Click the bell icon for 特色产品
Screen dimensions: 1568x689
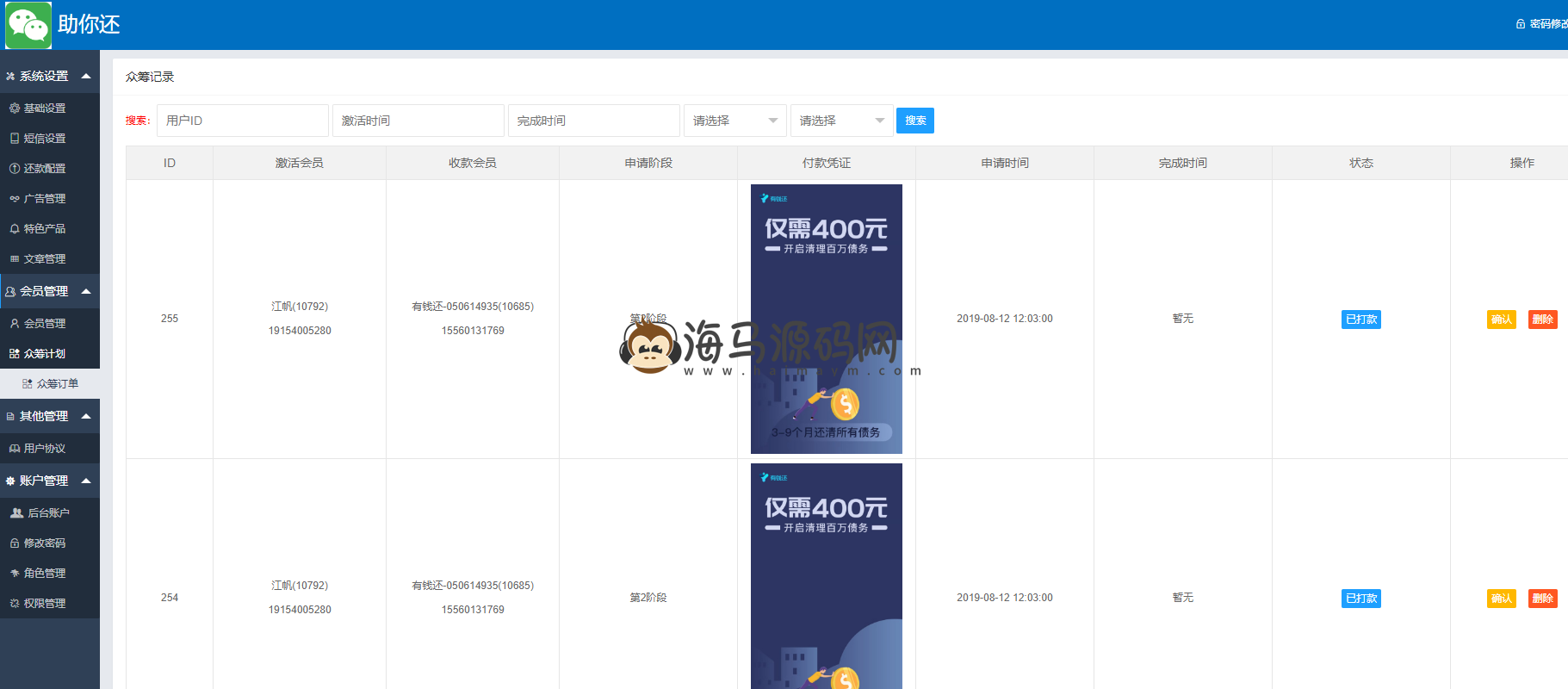pos(15,229)
